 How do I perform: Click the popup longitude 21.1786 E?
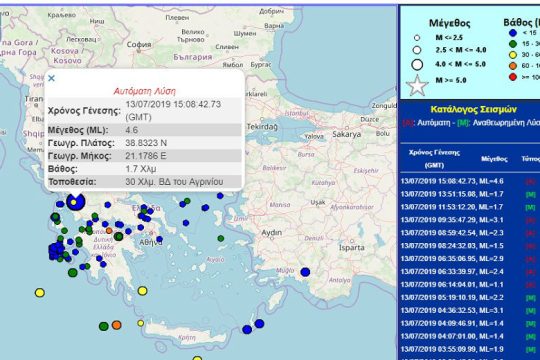(x=146, y=156)
